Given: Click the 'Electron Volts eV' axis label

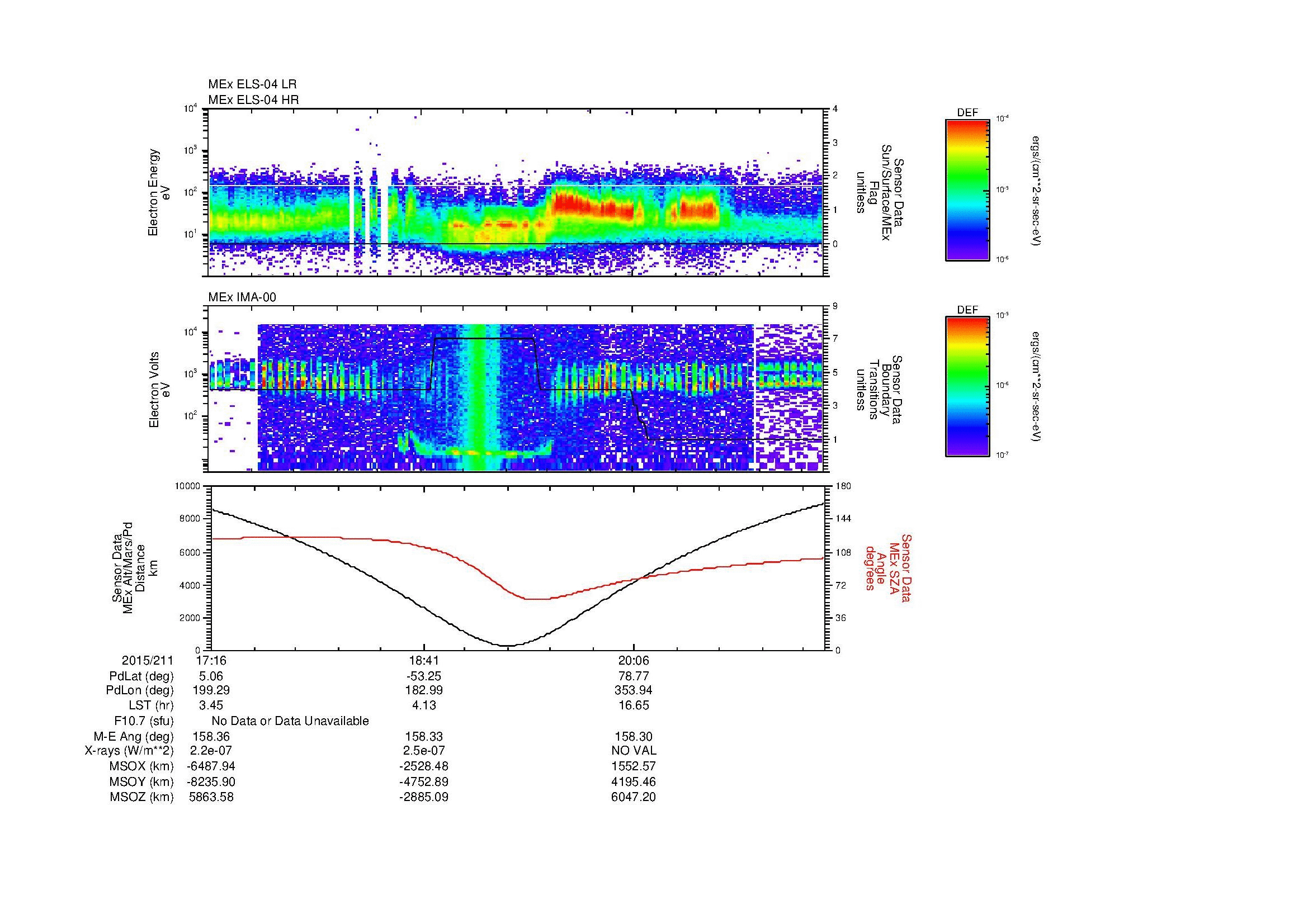Looking at the screenshot, I should pos(159,390).
